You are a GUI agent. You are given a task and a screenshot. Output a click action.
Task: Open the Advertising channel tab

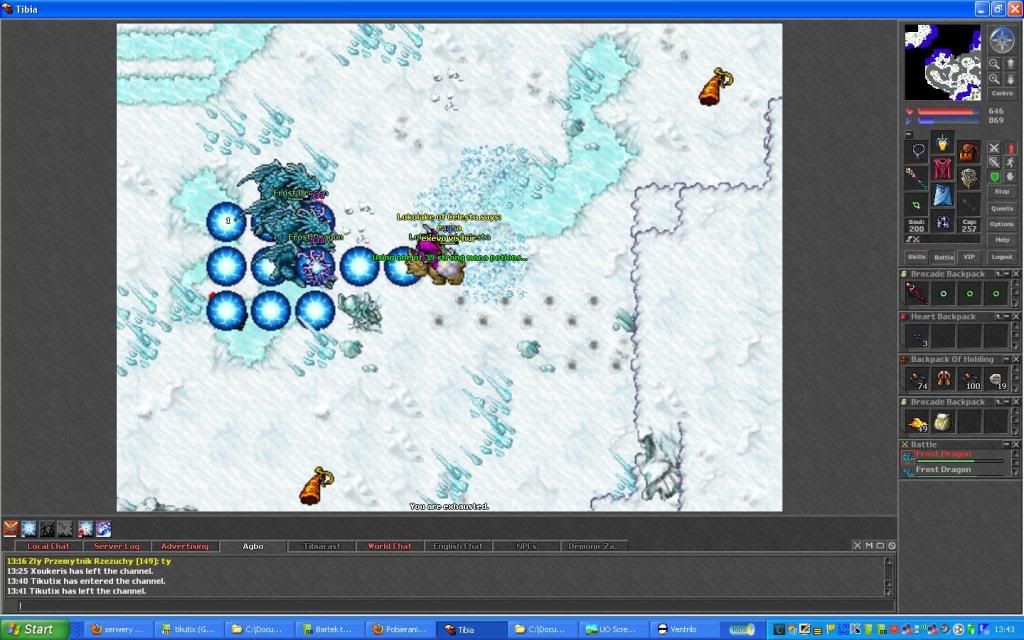[x=185, y=546]
